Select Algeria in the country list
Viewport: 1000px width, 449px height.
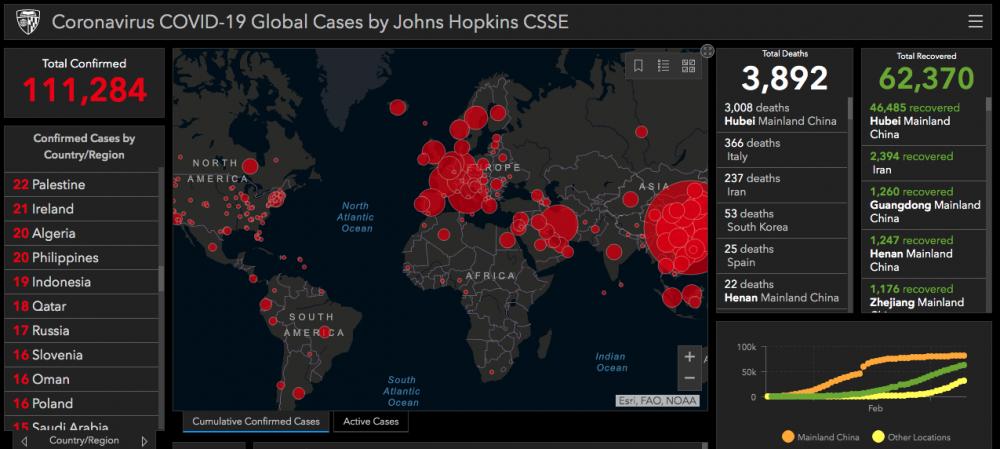(x=82, y=233)
